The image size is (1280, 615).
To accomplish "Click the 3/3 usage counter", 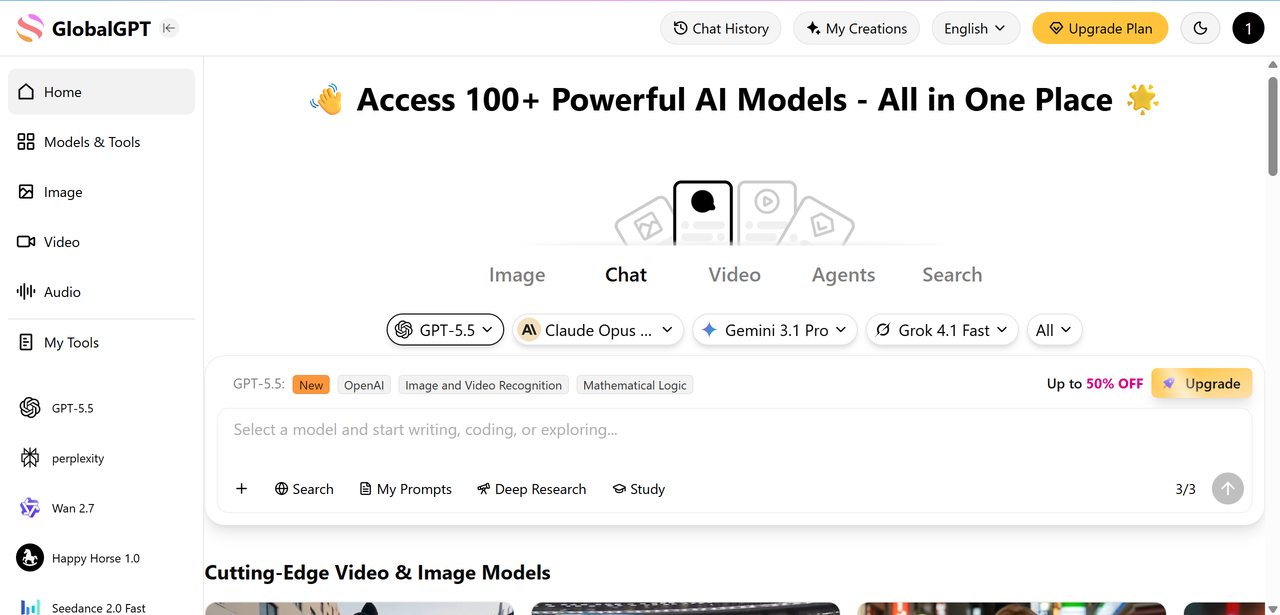I will pos(1185,489).
